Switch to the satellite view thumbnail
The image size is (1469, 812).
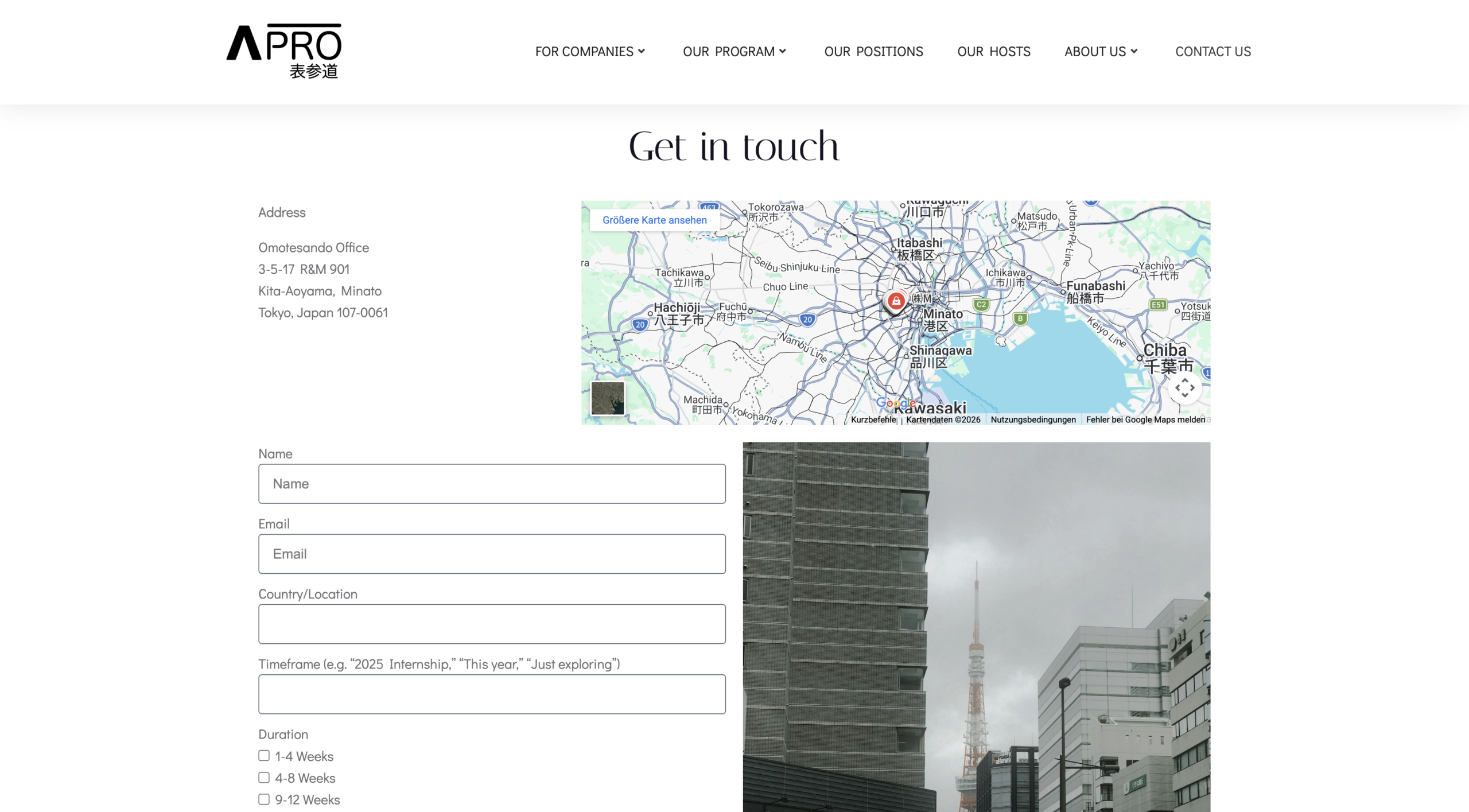[608, 398]
